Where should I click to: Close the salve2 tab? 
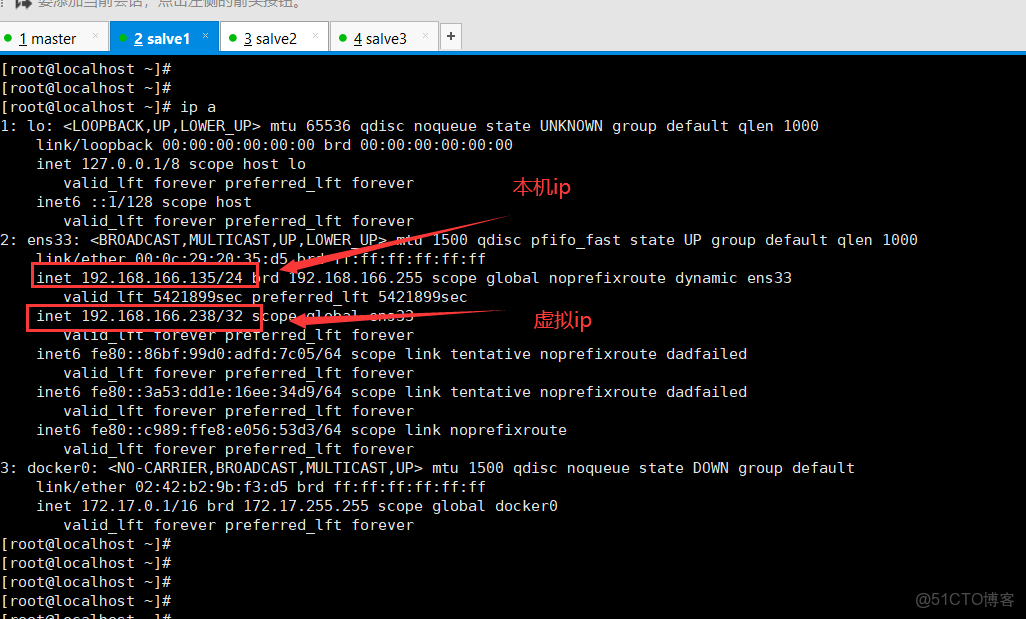(x=313, y=36)
